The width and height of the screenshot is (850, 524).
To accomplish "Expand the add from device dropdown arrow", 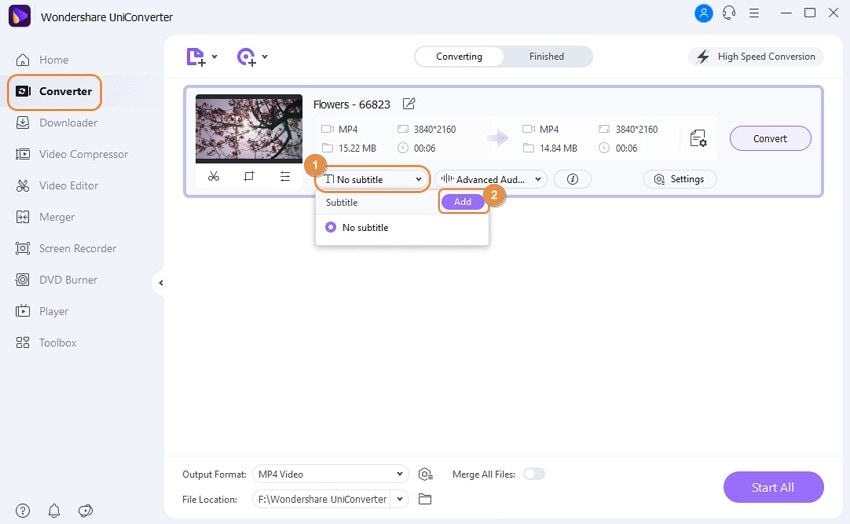I will click(265, 56).
